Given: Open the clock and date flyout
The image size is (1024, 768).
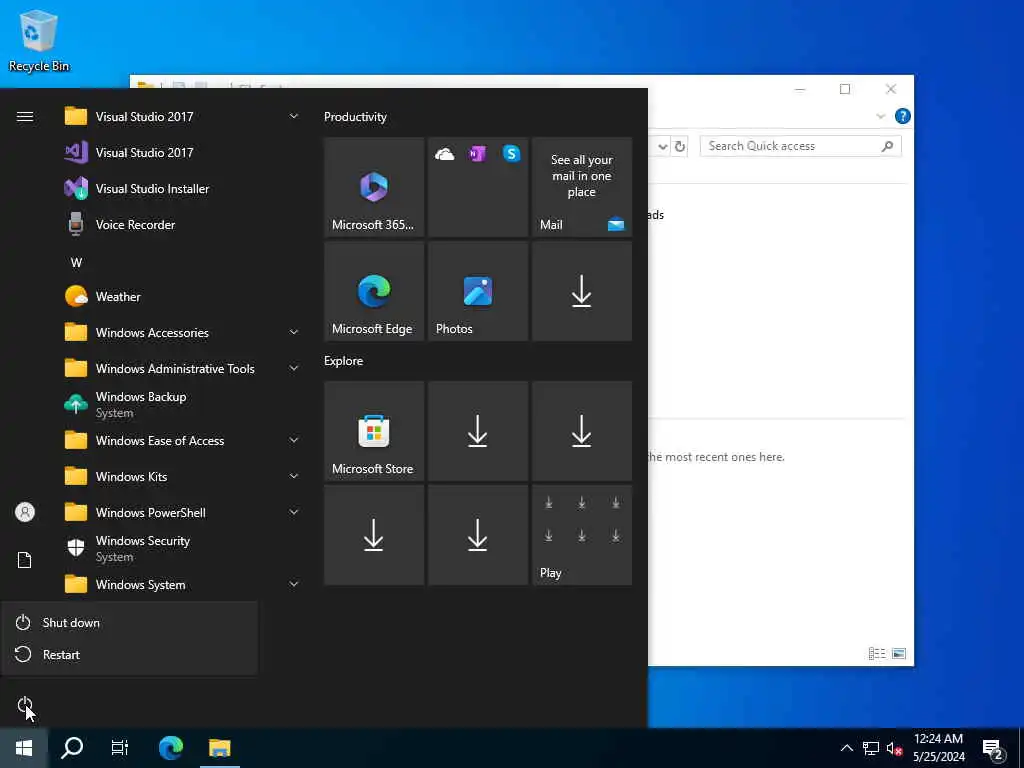Looking at the screenshot, I should point(938,748).
